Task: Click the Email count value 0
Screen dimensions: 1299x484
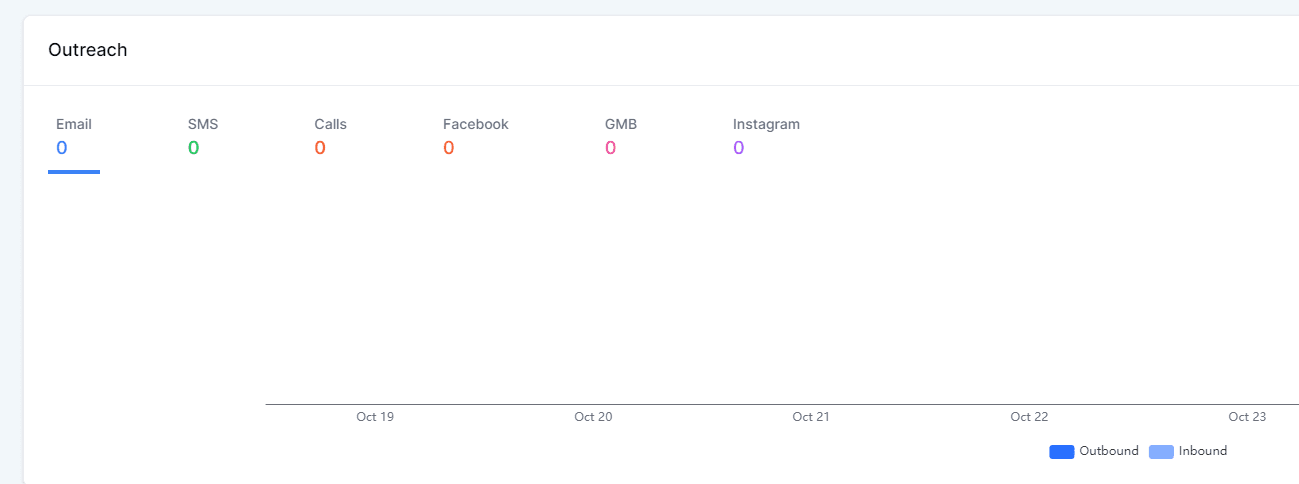Action: (62, 148)
